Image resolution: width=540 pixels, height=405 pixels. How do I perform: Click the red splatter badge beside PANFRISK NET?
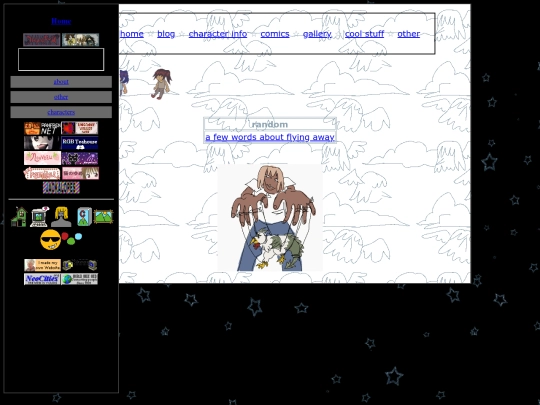pos(80,128)
